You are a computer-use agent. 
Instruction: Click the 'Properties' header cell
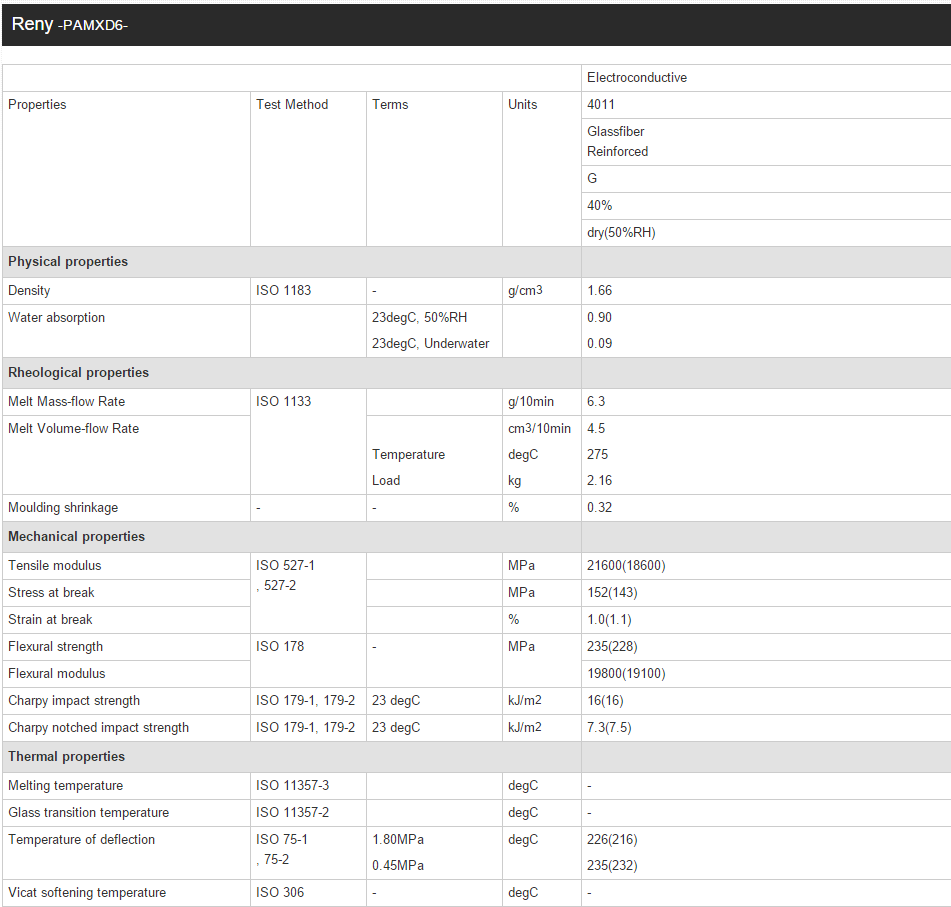point(126,169)
